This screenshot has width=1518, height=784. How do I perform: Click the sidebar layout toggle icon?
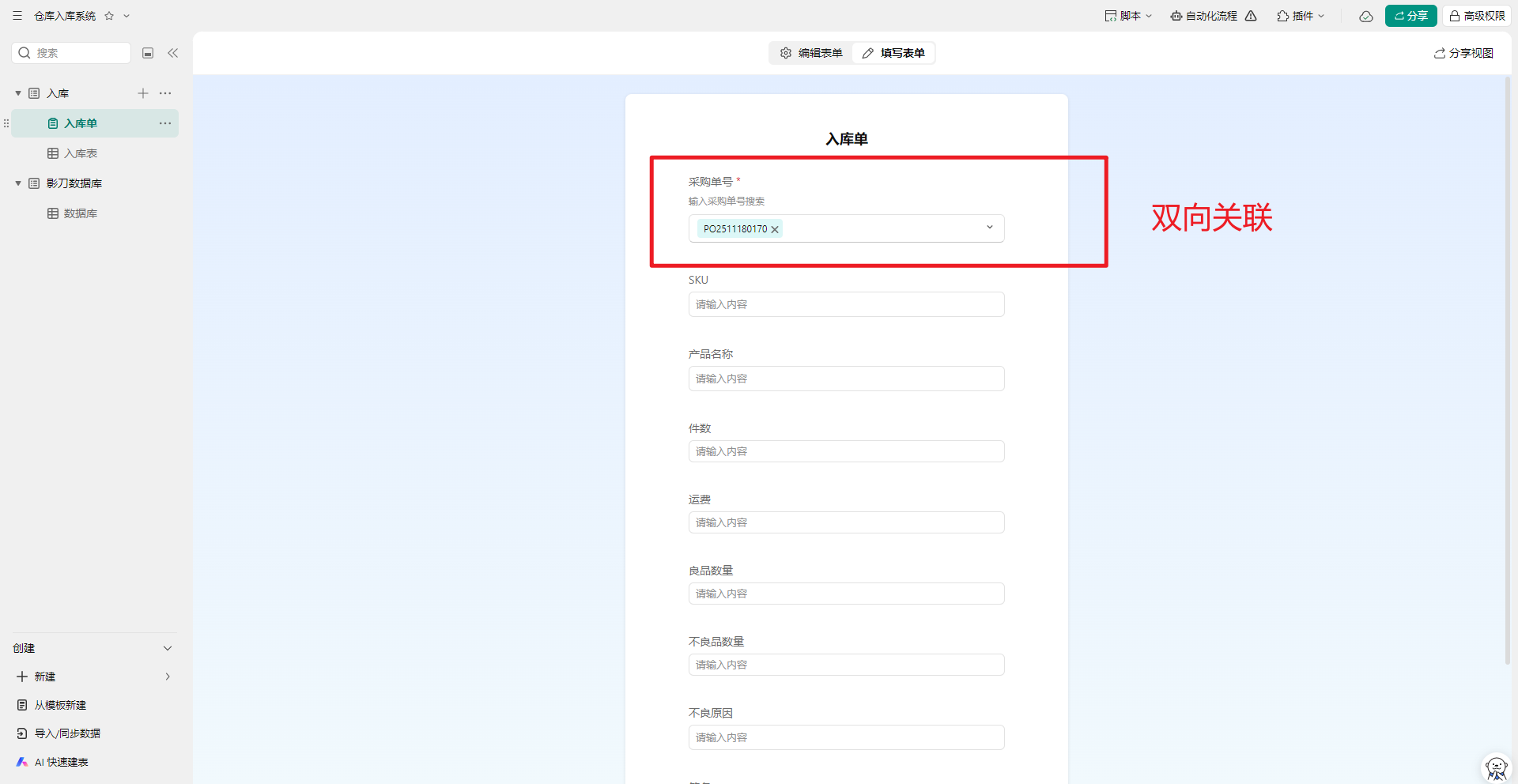[x=148, y=53]
